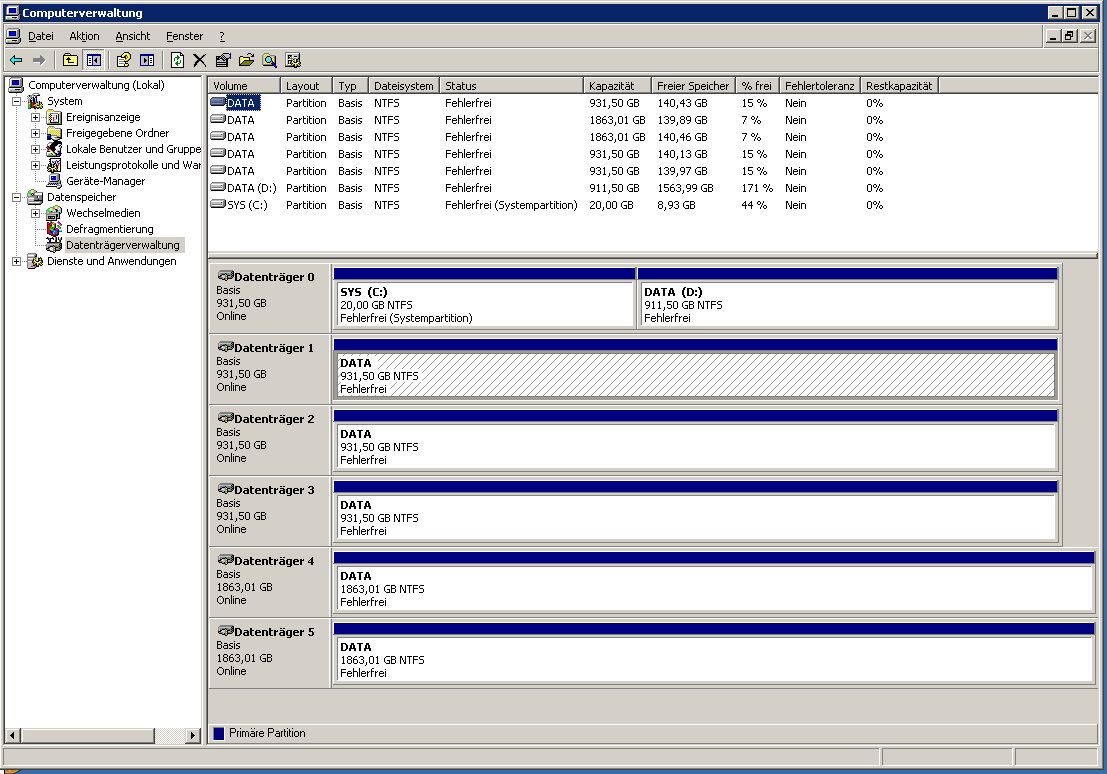The image size is (1107, 774).
Task: Open the ? help menu
Action: tap(222, 36)
